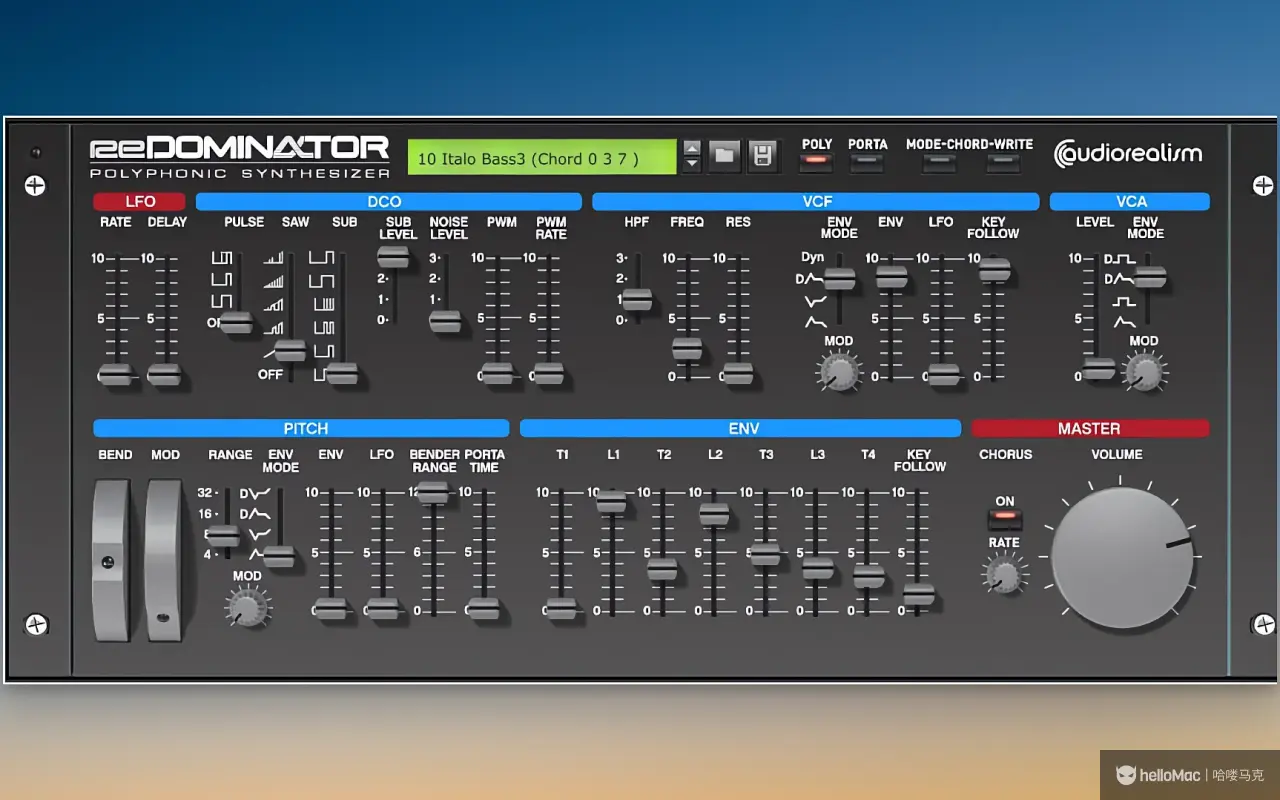Click the VCF ENV MODE selector handle
The height and width of the screenshot is (800, 1280).
840,279
